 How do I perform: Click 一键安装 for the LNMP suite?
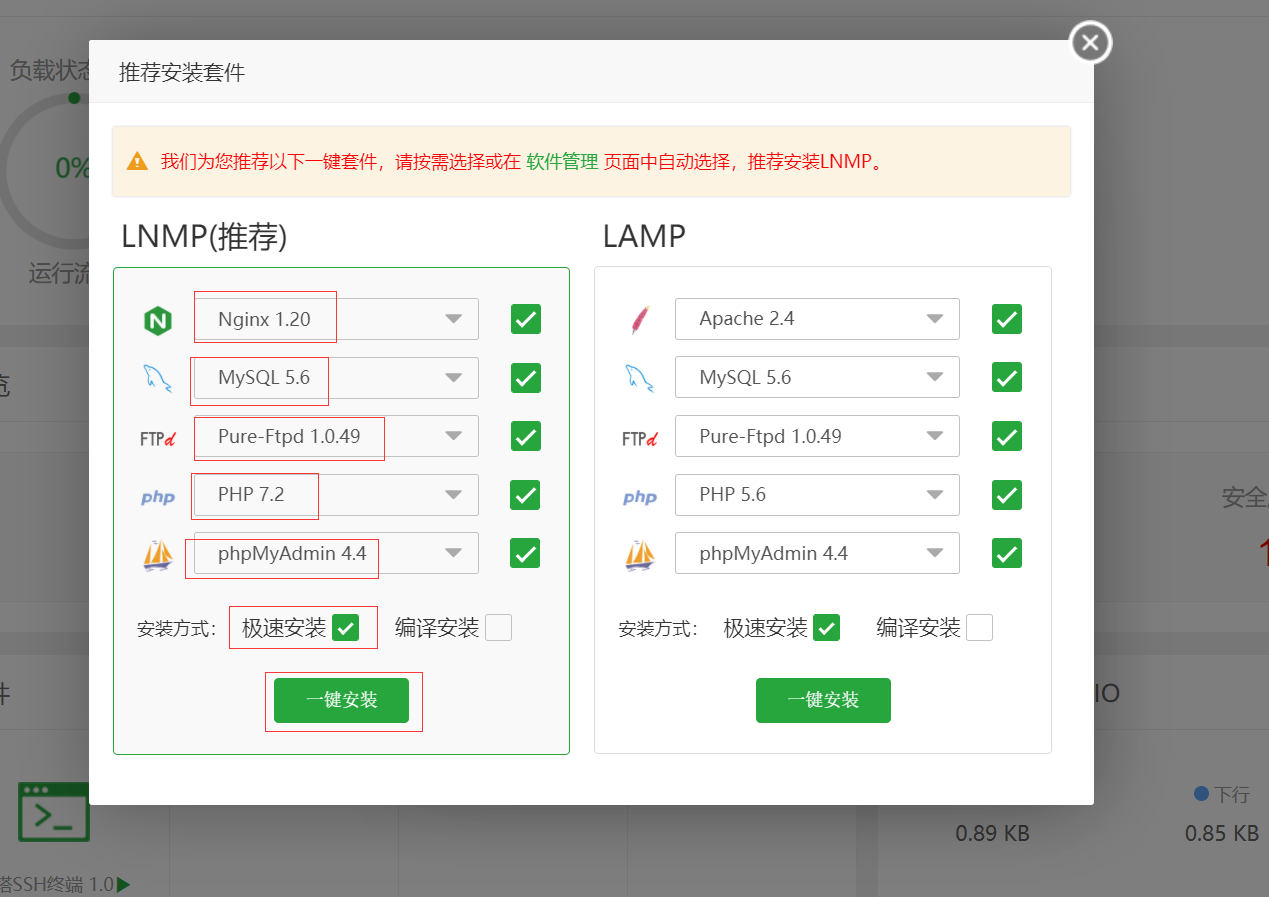(342, 700)
